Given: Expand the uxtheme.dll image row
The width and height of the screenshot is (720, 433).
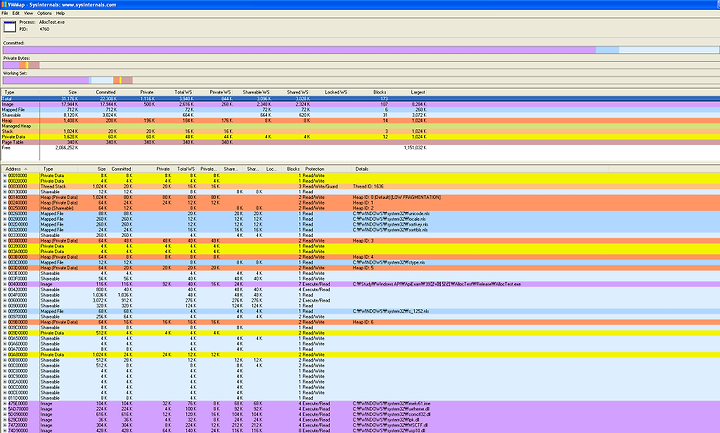Looking at the screenshot, I should click(x=5, y=409).
